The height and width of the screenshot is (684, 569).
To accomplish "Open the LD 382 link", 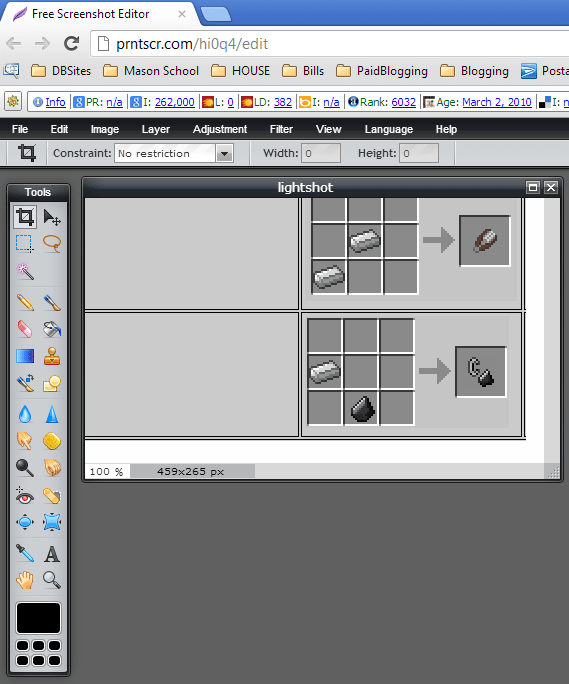I will coord(283,102).
